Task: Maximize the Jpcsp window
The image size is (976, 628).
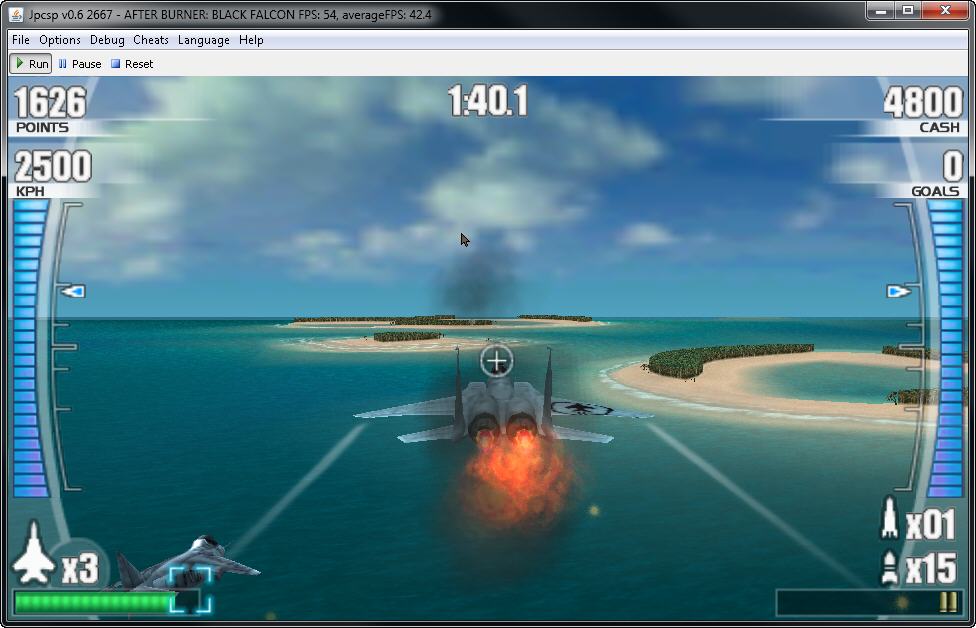Action: point(908,11)
